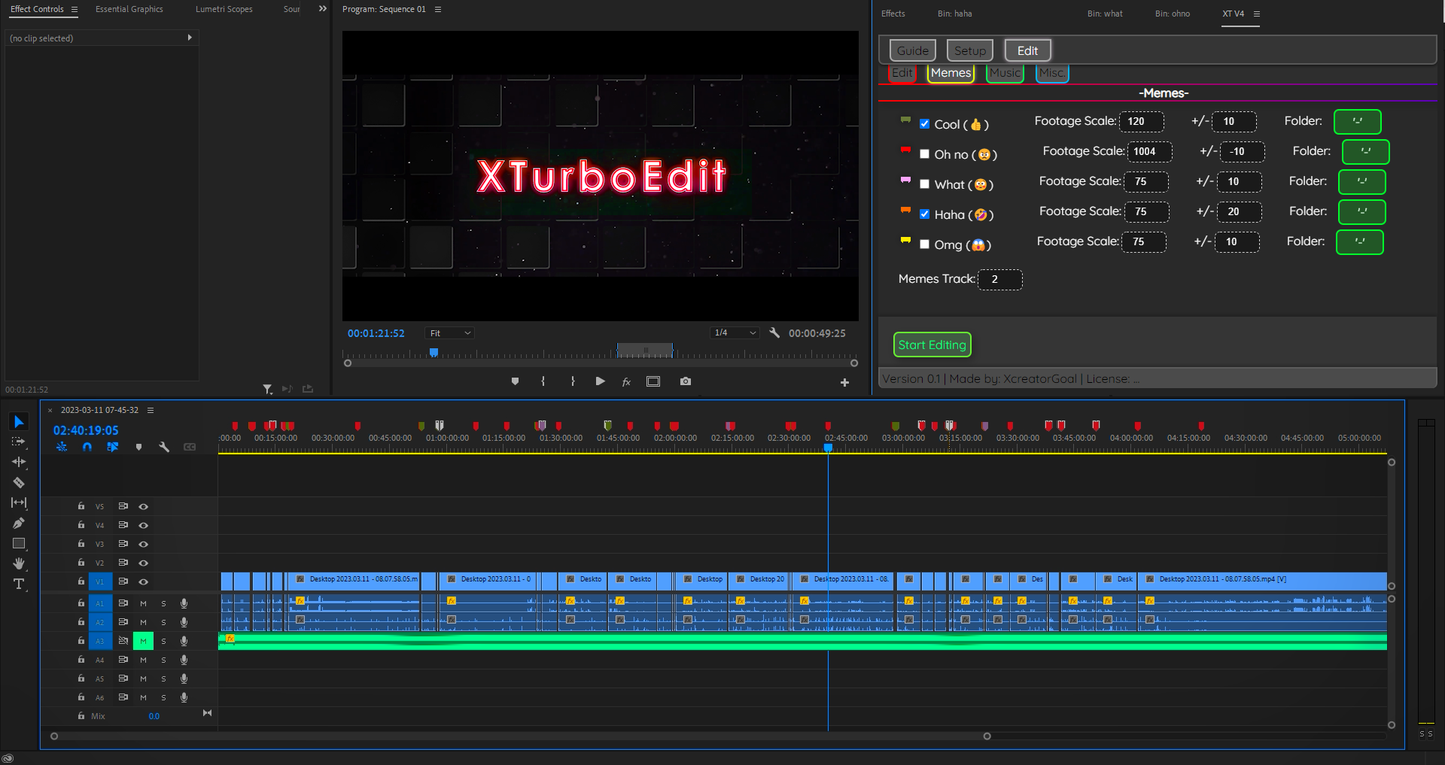The height and width of the screenshot is (765, 1445).
Task: Open Timeline Display Settings wrench icon
Action: (164, 448)
